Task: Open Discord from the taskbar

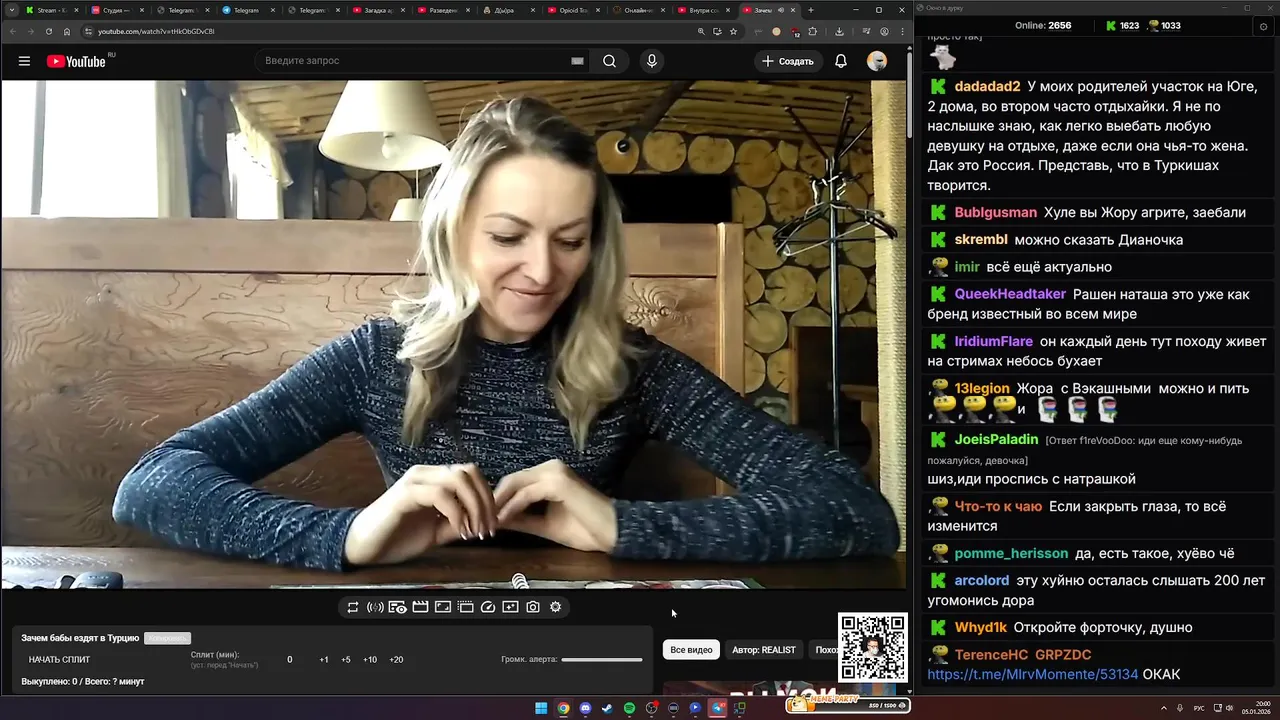Action: (585, 708)
